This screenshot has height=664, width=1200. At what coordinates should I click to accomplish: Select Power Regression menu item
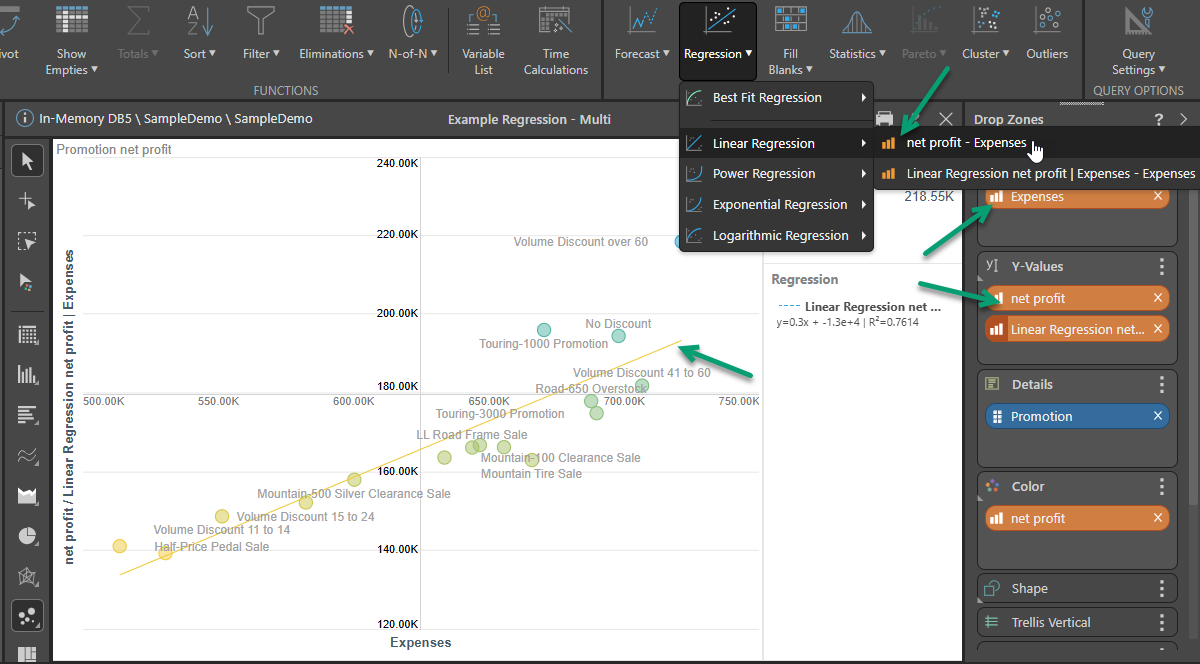776,174
